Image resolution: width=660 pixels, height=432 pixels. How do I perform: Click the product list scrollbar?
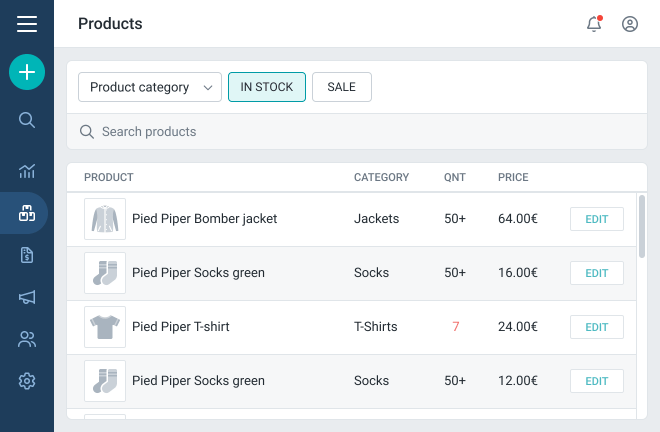coord(641,227)
